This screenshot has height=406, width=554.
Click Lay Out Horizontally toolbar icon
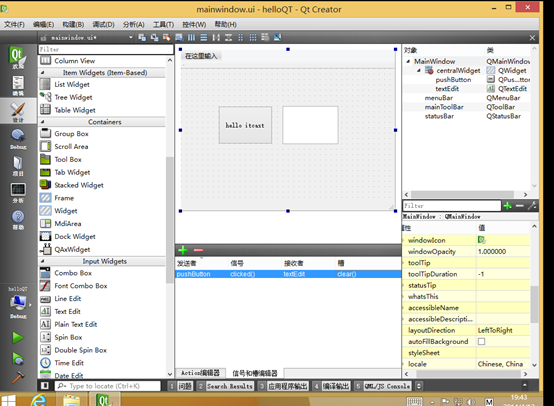(x=191, y=37)
